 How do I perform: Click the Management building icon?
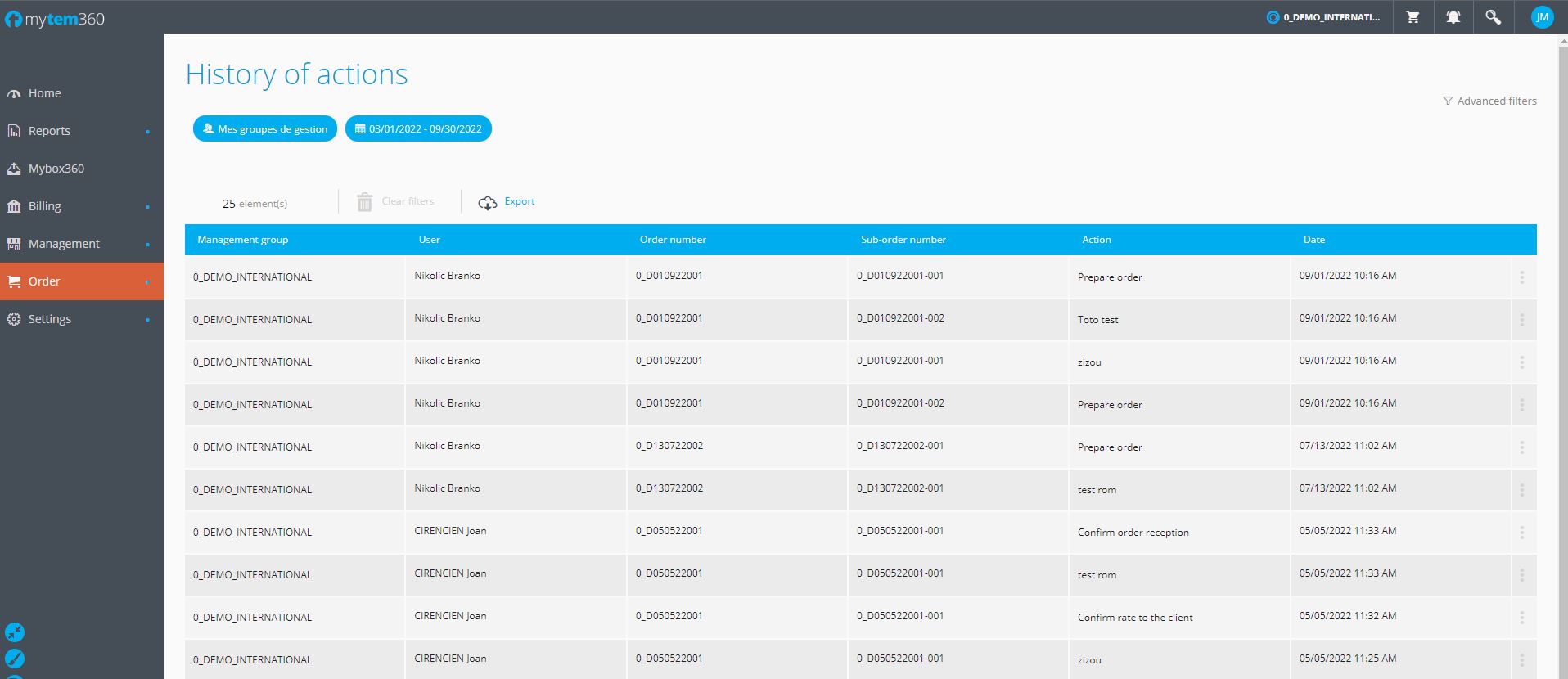(x=14, y=244)
